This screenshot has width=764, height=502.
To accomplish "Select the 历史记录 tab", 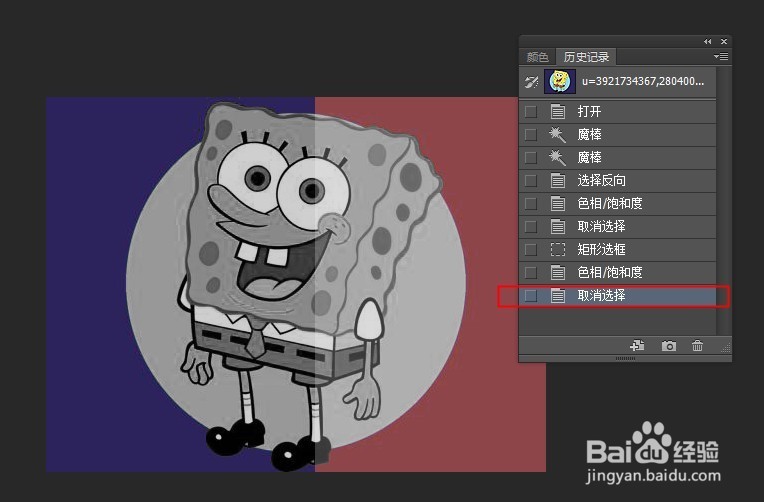I will (x=586, y=57).
